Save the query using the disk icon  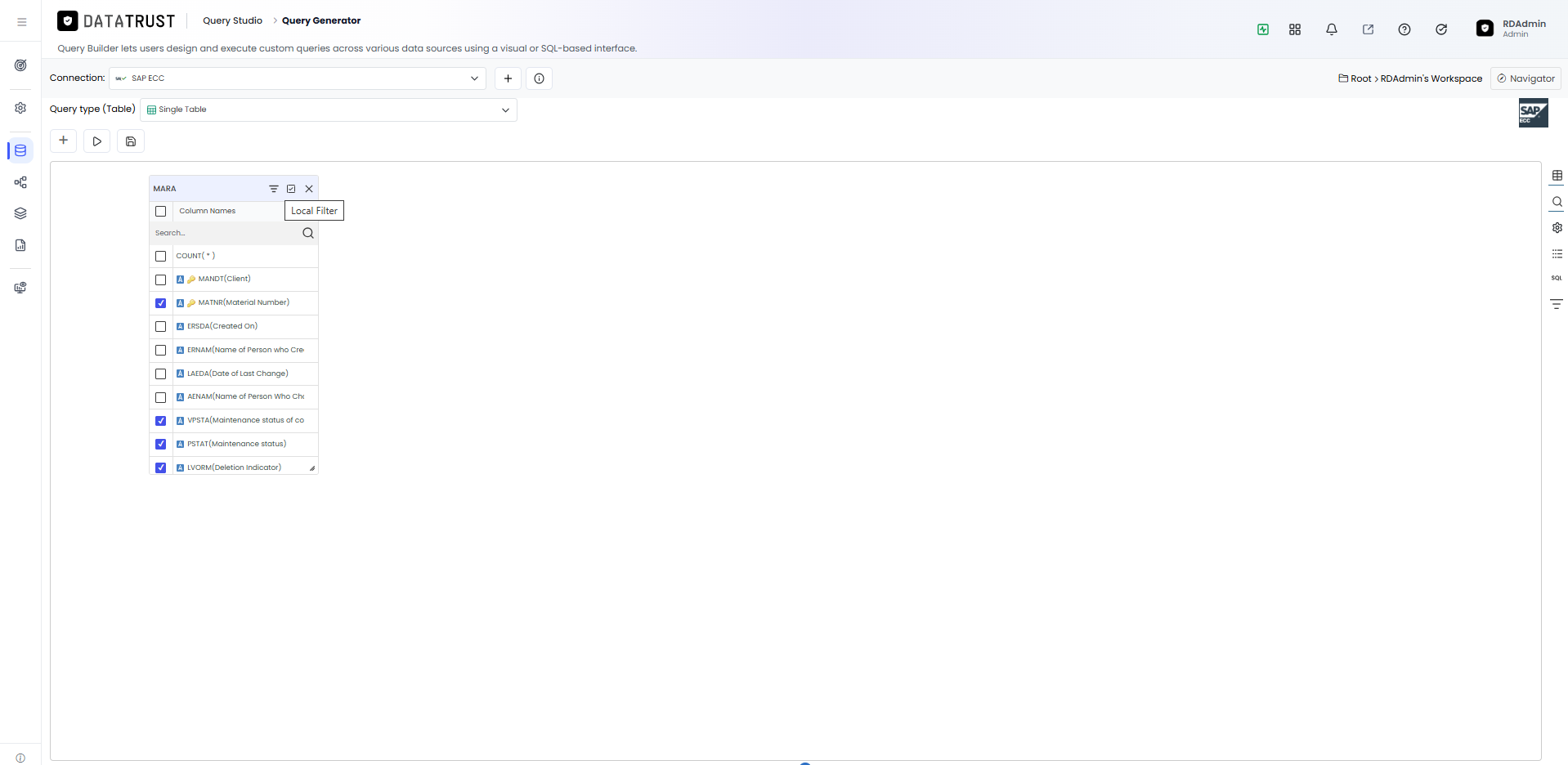(x=131, y=141)
